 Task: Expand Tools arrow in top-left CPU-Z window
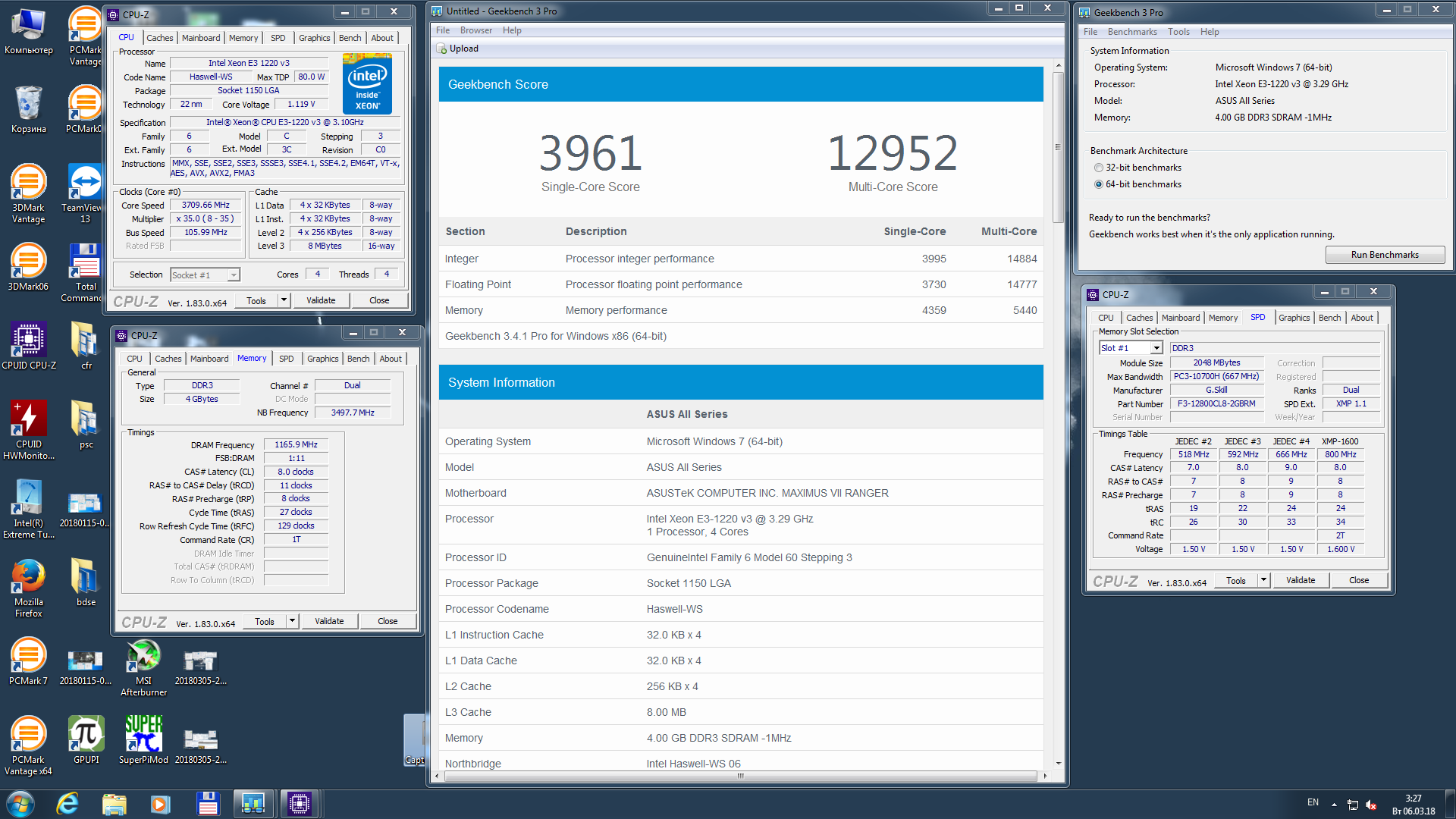point(284,300)
